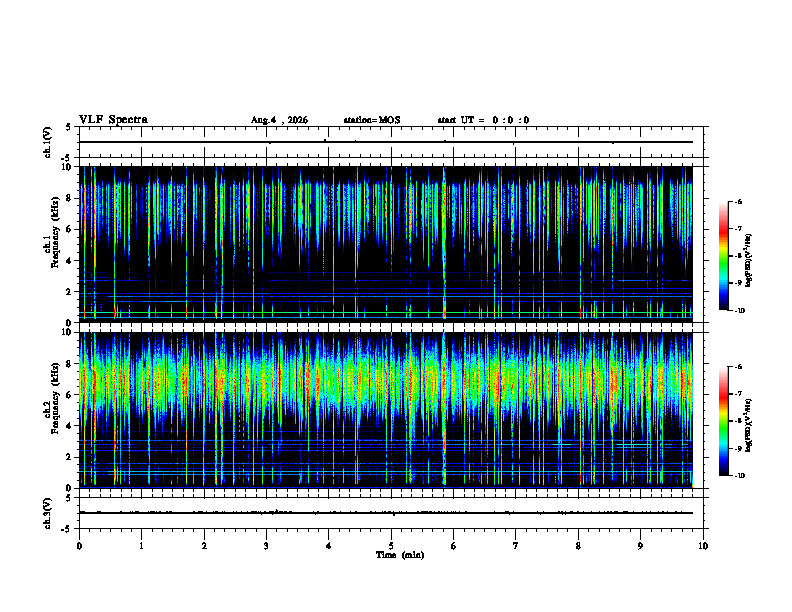
Task: Select the date text "Aug.4 , 2026"
Action: tap(279, 120)
